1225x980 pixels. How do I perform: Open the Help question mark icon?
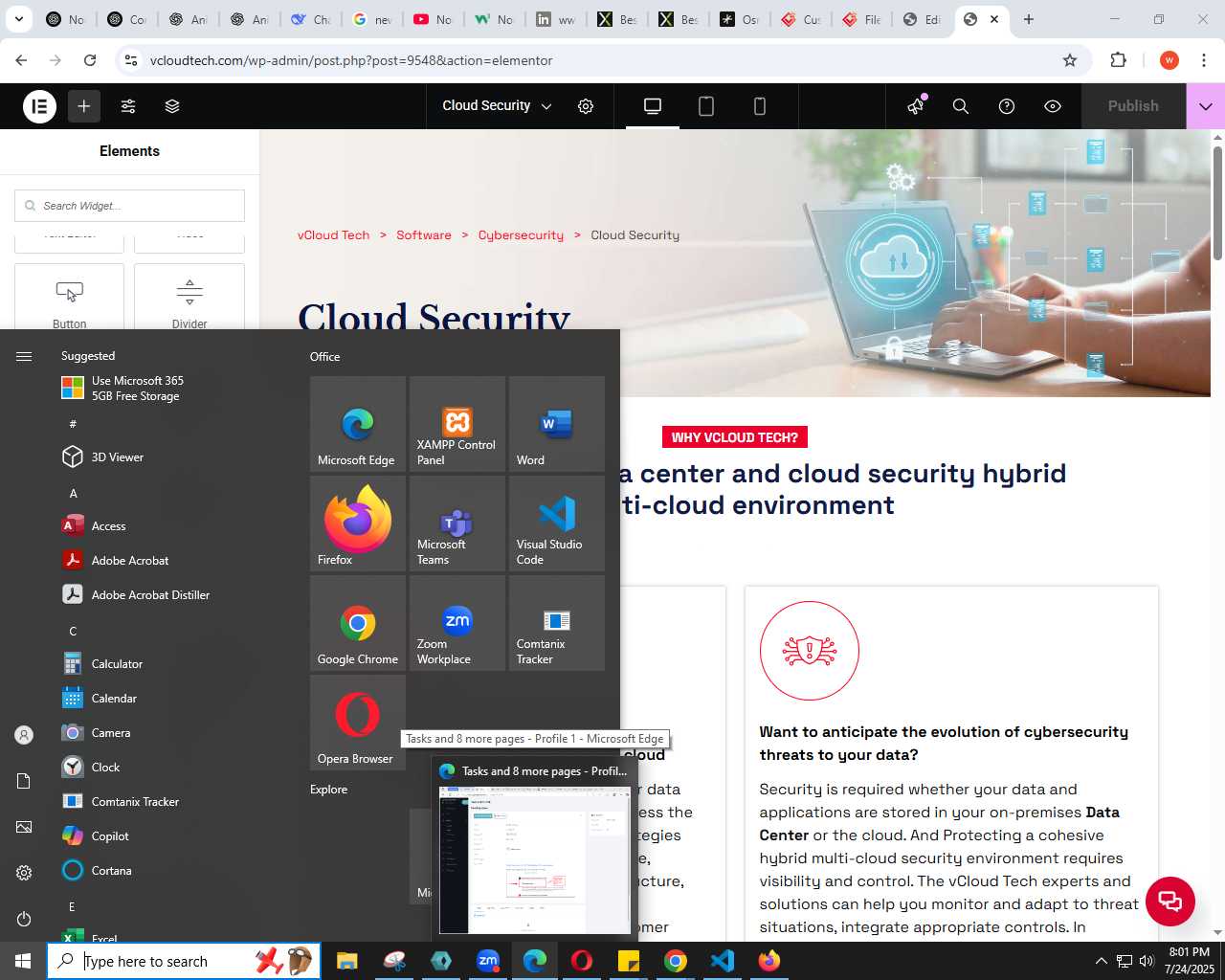[x=1007, y=106]
